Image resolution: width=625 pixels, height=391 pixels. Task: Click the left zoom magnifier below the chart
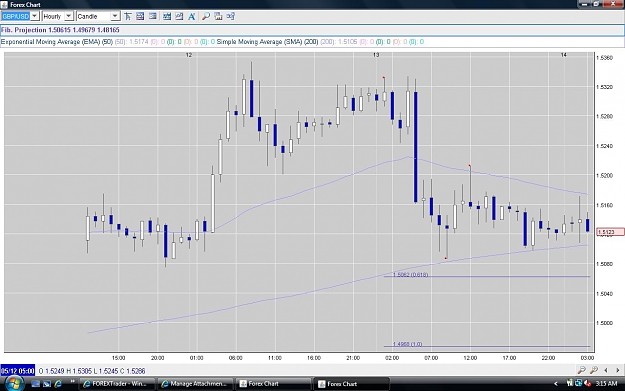pos(582,370)
